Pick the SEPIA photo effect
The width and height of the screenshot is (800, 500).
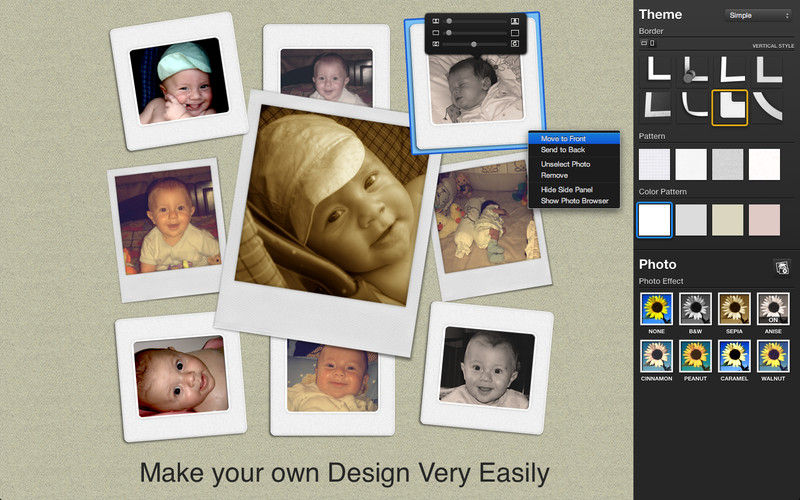click(x=734, y=309)
